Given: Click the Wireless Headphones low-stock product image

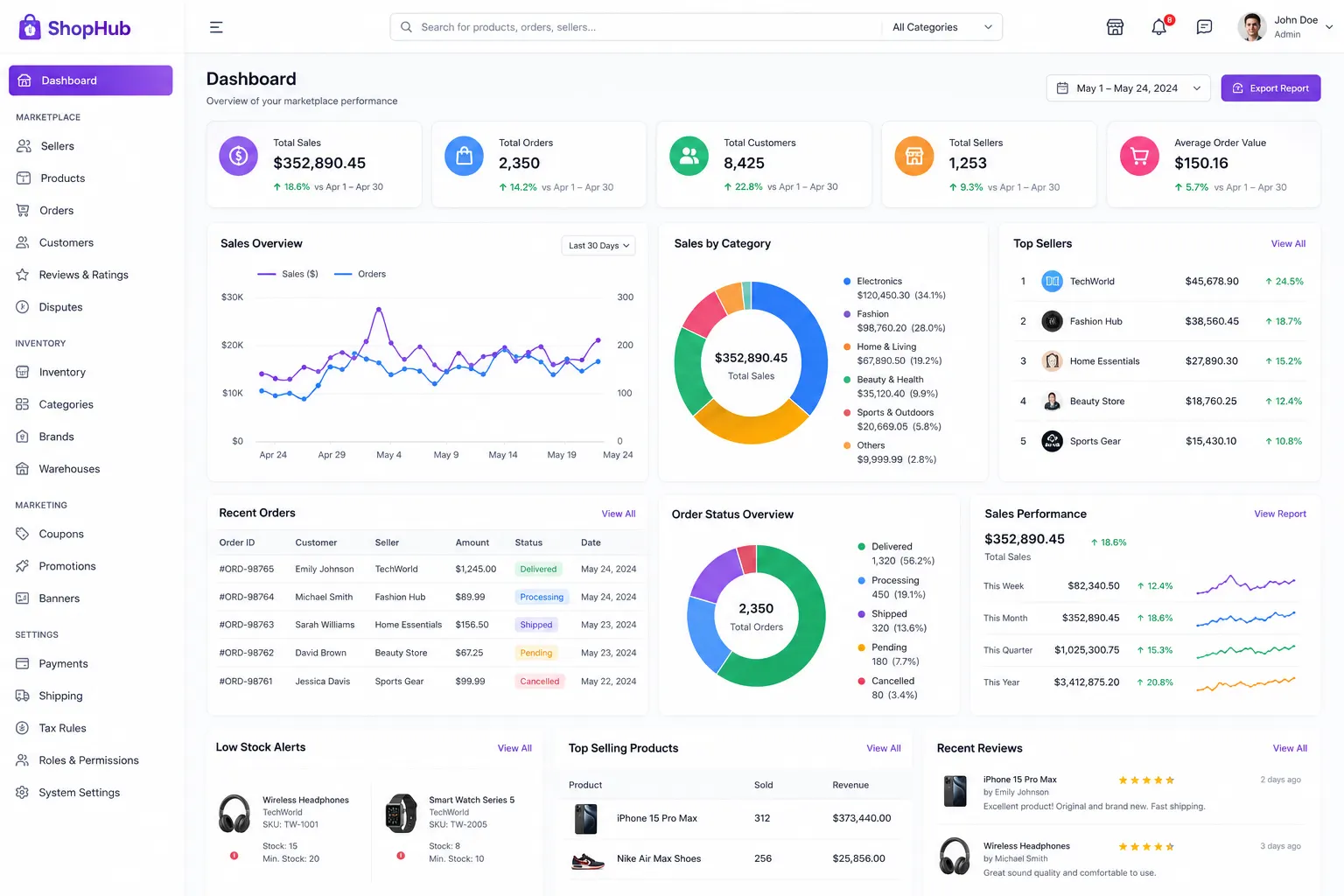Looking at the screenshot, I should [x=234, y=814].
